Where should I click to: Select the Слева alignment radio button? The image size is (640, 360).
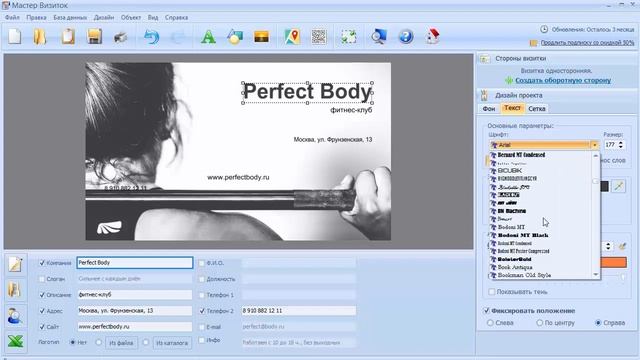[x=490, y=323]
